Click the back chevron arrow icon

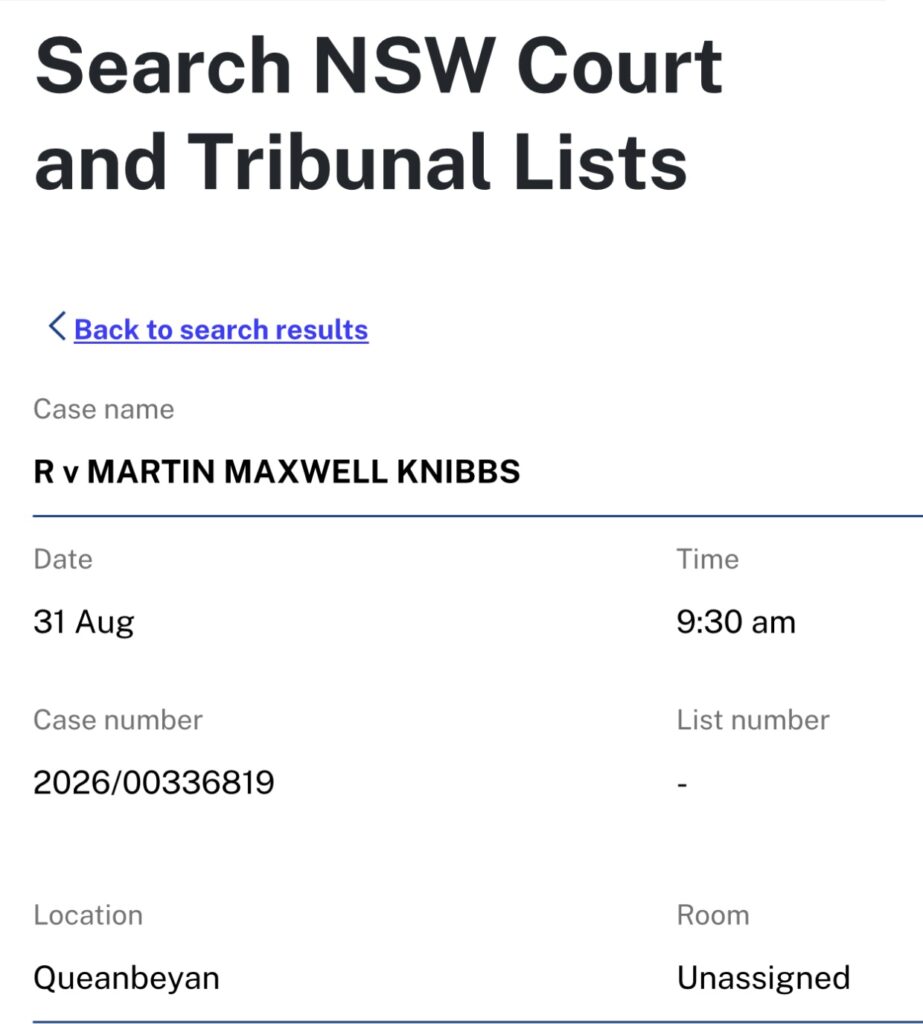coord(57,326)
